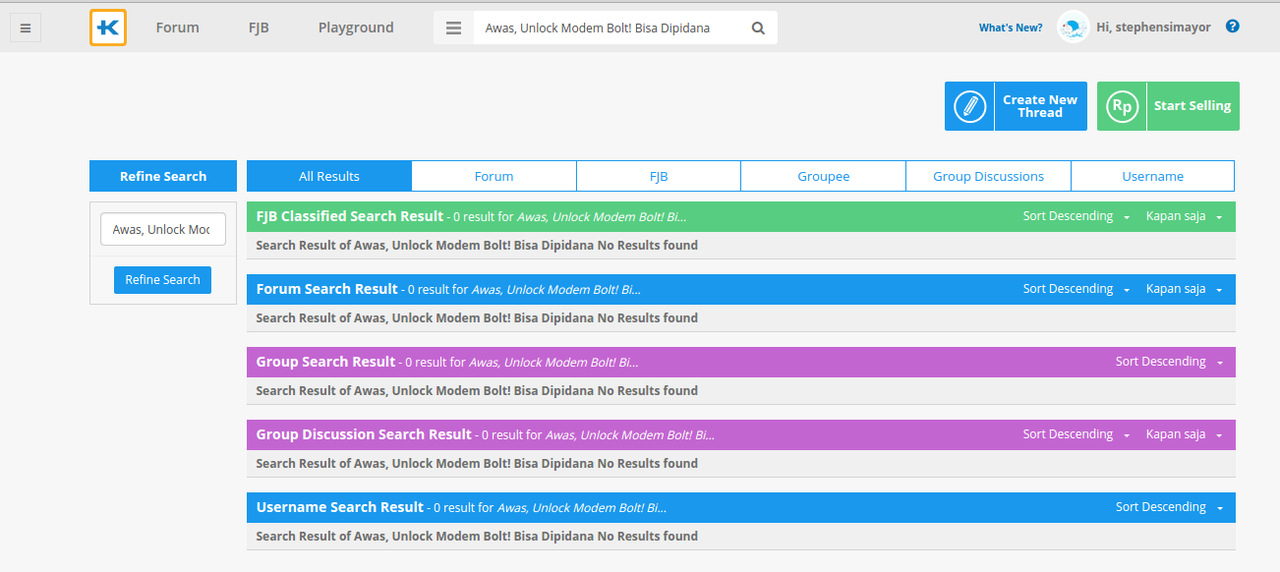Click the Start Selling button
This screenshot has width=1280, height=572.
click(1168, 106)
